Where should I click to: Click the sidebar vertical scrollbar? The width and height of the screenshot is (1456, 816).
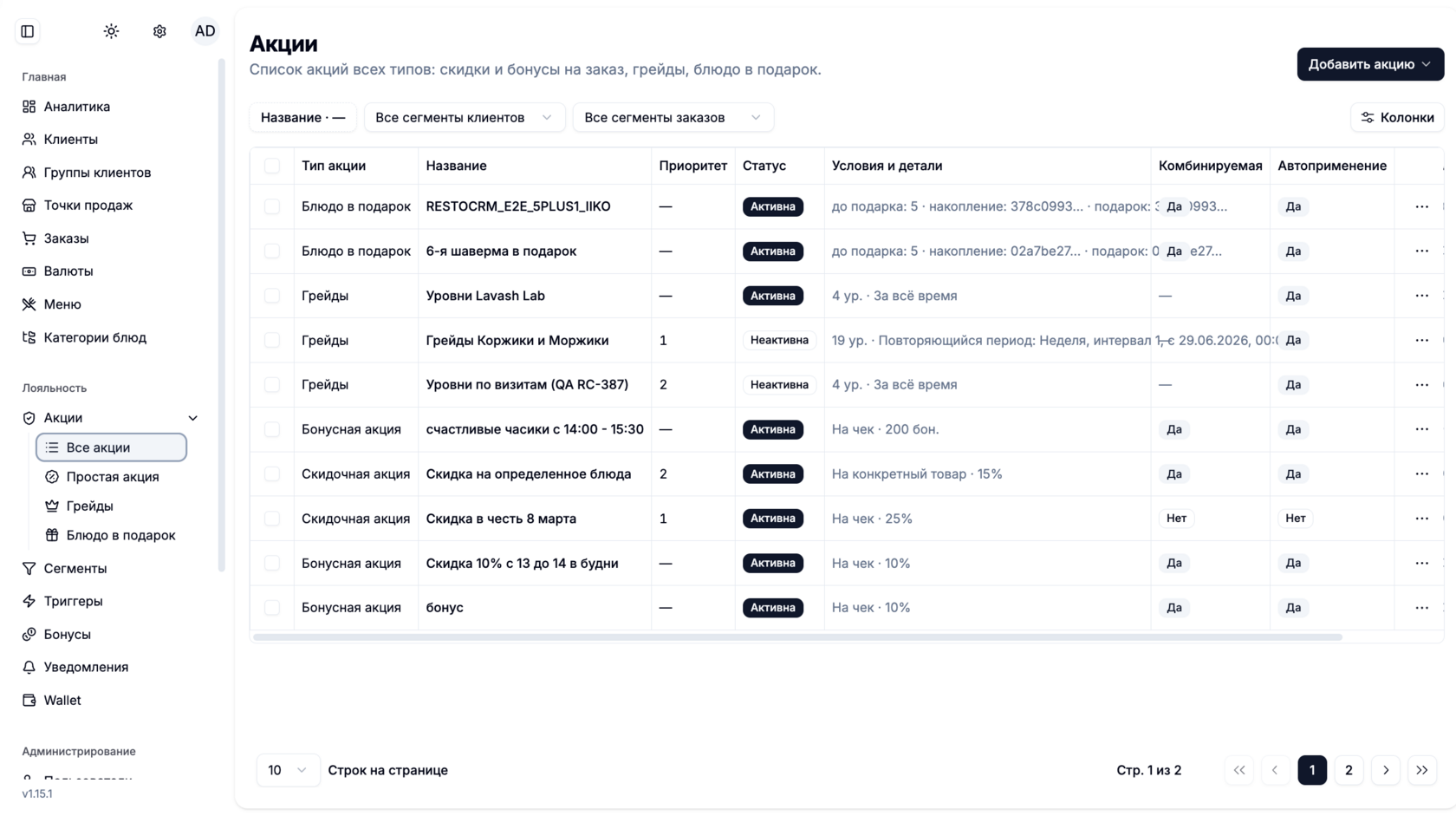222,316
